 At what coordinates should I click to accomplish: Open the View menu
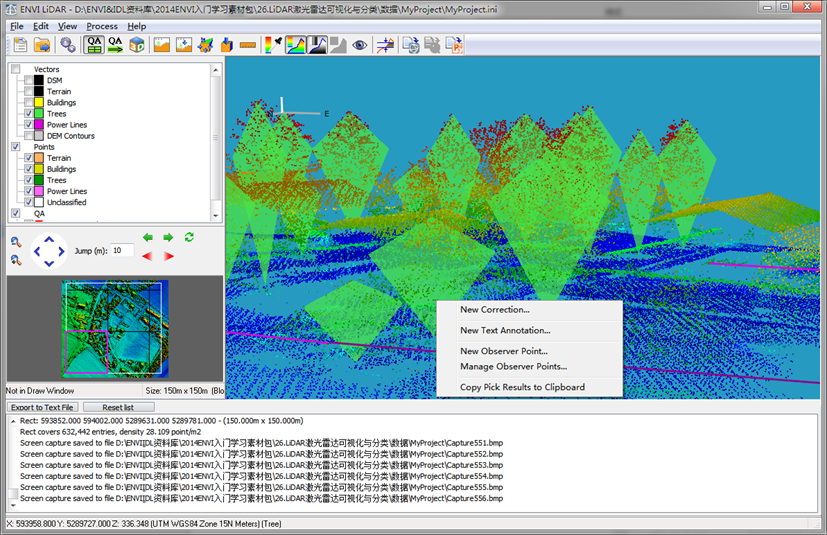(67, 26)
